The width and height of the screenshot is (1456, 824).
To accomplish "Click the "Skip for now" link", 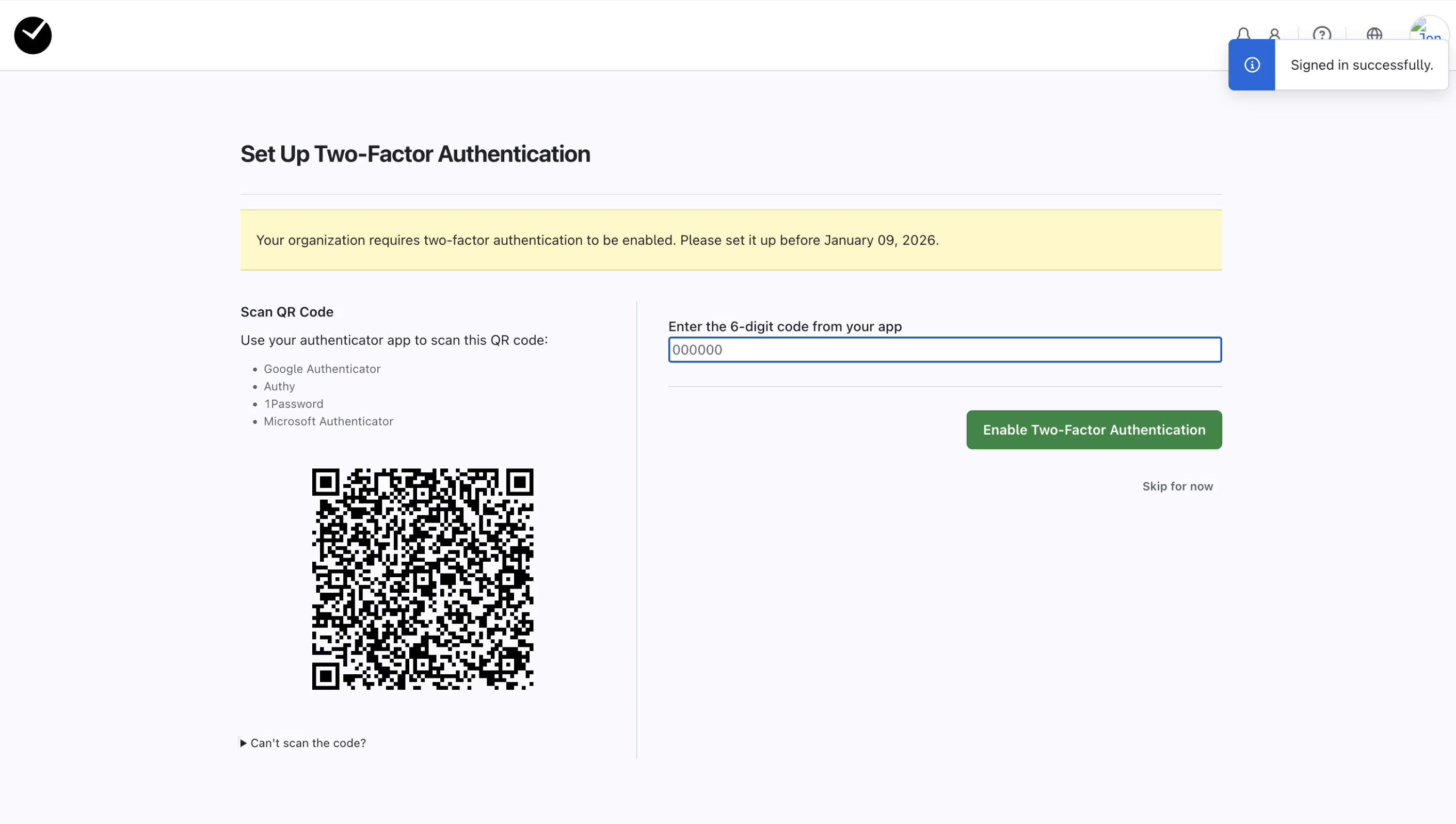I will [1177, 486].
